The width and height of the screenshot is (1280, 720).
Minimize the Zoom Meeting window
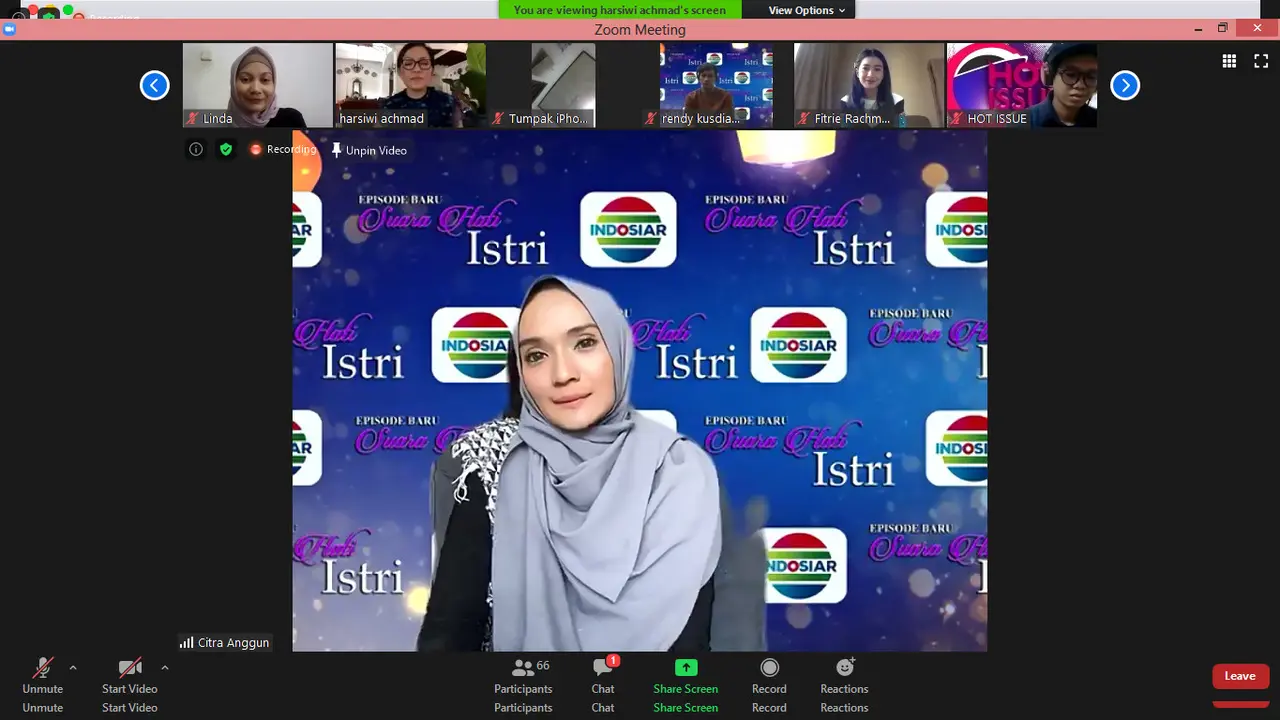pyautogui.click(x=1199, y=29)
